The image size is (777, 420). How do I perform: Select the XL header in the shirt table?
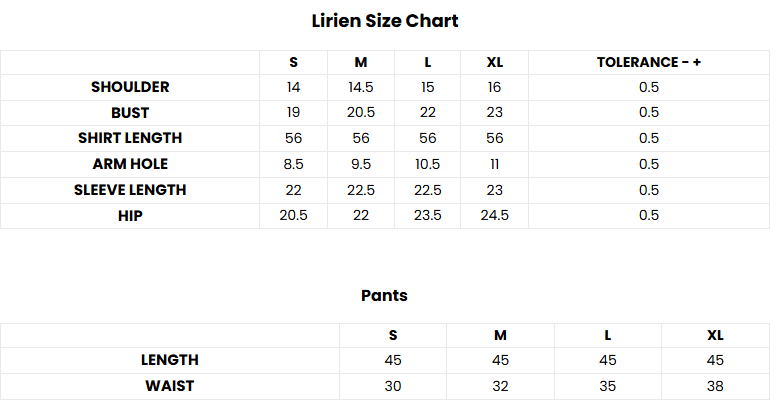pos(495,62)
